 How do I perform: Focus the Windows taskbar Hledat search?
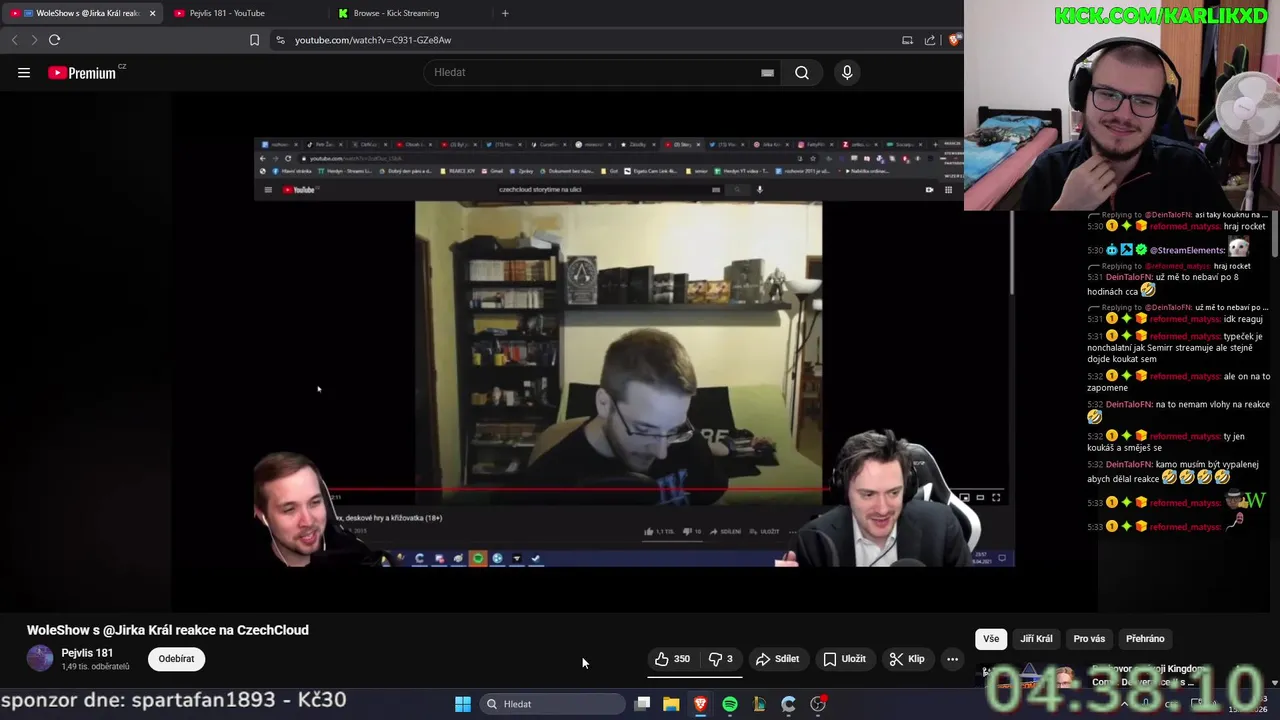tap(553, 704)
